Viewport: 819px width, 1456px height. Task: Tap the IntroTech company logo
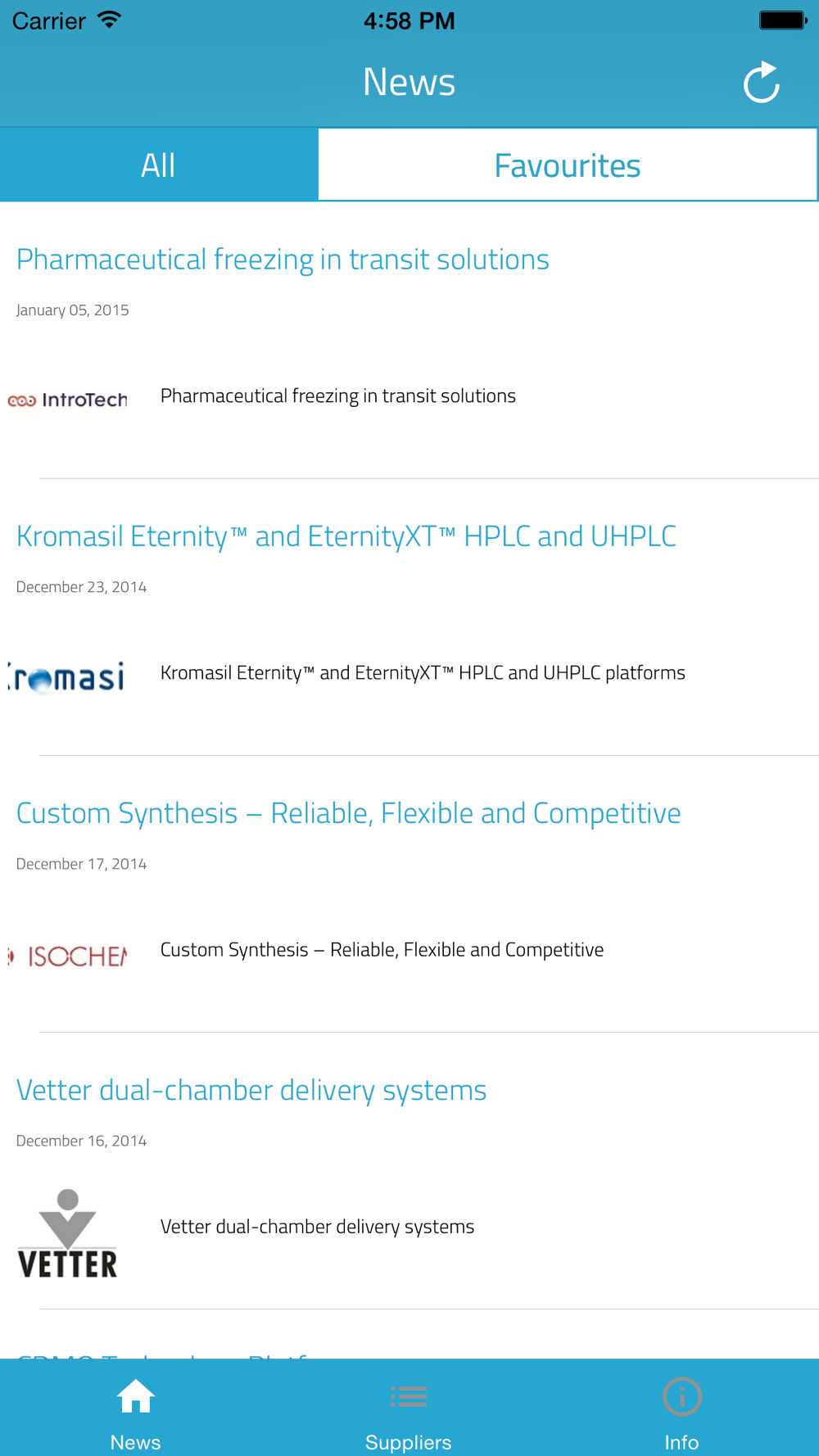(x=68, y=400)
